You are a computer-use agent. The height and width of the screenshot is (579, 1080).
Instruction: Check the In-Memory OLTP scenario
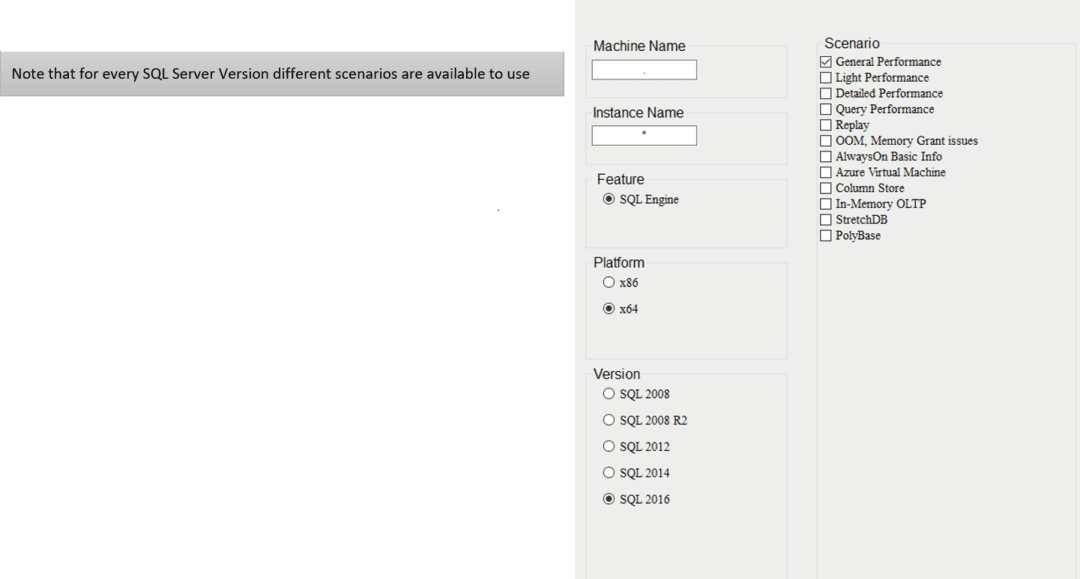[826, 204]
